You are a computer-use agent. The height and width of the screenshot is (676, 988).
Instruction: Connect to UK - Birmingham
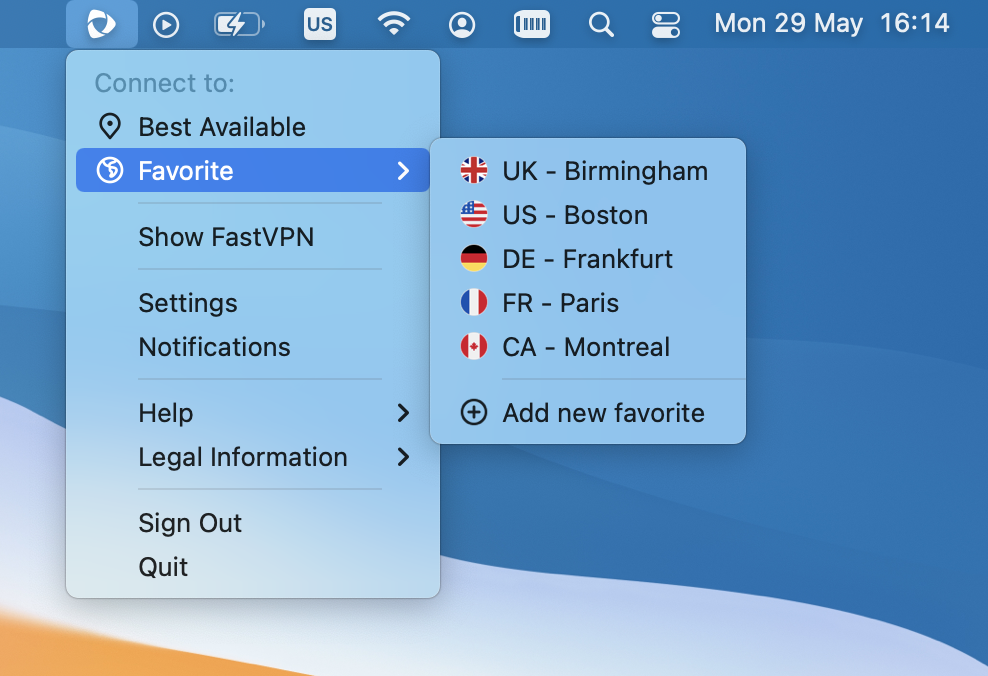click(x=588, y=171)
